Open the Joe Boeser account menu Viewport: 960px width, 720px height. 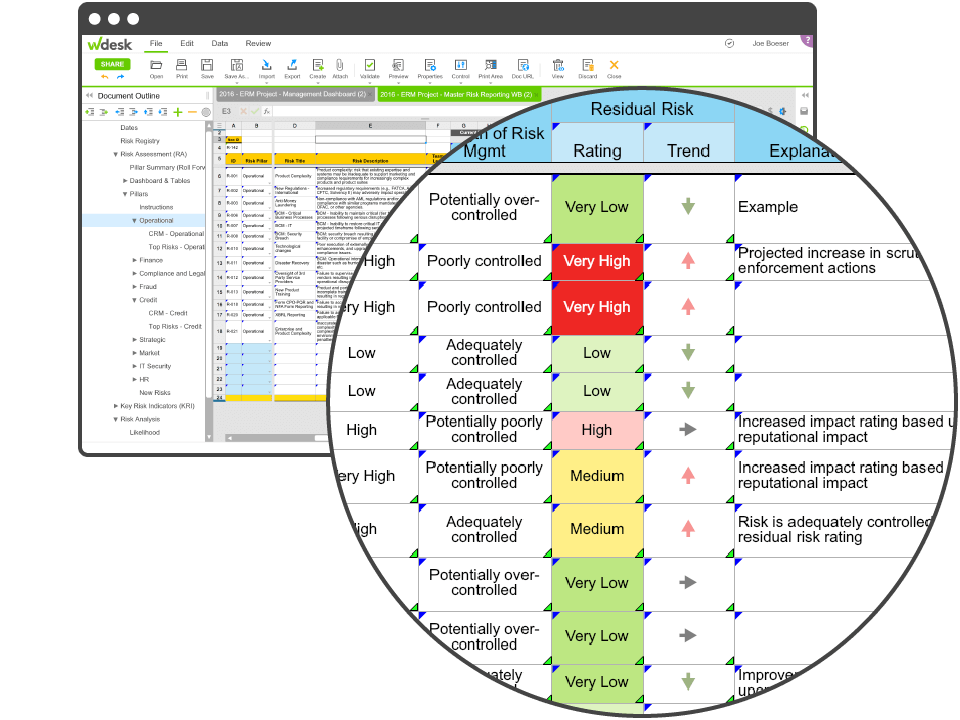click(x=769, y=43)
